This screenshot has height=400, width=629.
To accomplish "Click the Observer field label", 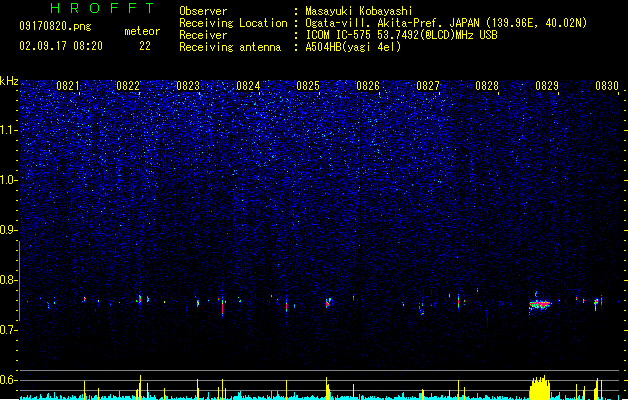I will coord(203,11).
